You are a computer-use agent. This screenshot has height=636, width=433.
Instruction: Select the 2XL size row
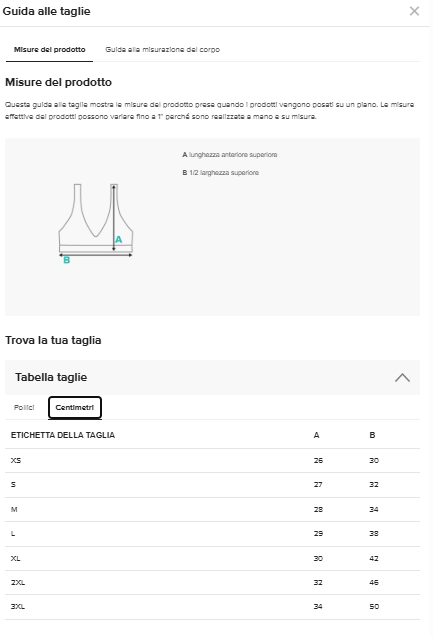click(x=212, y=582)
